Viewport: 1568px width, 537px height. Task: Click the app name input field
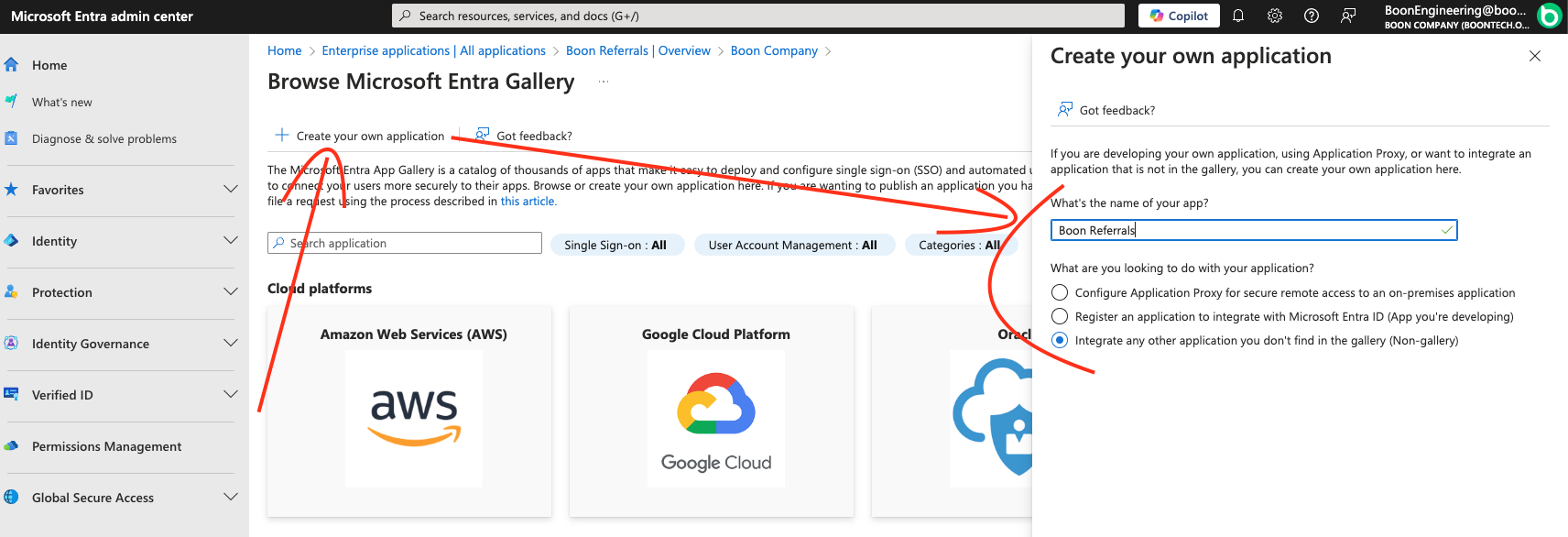1246,230
